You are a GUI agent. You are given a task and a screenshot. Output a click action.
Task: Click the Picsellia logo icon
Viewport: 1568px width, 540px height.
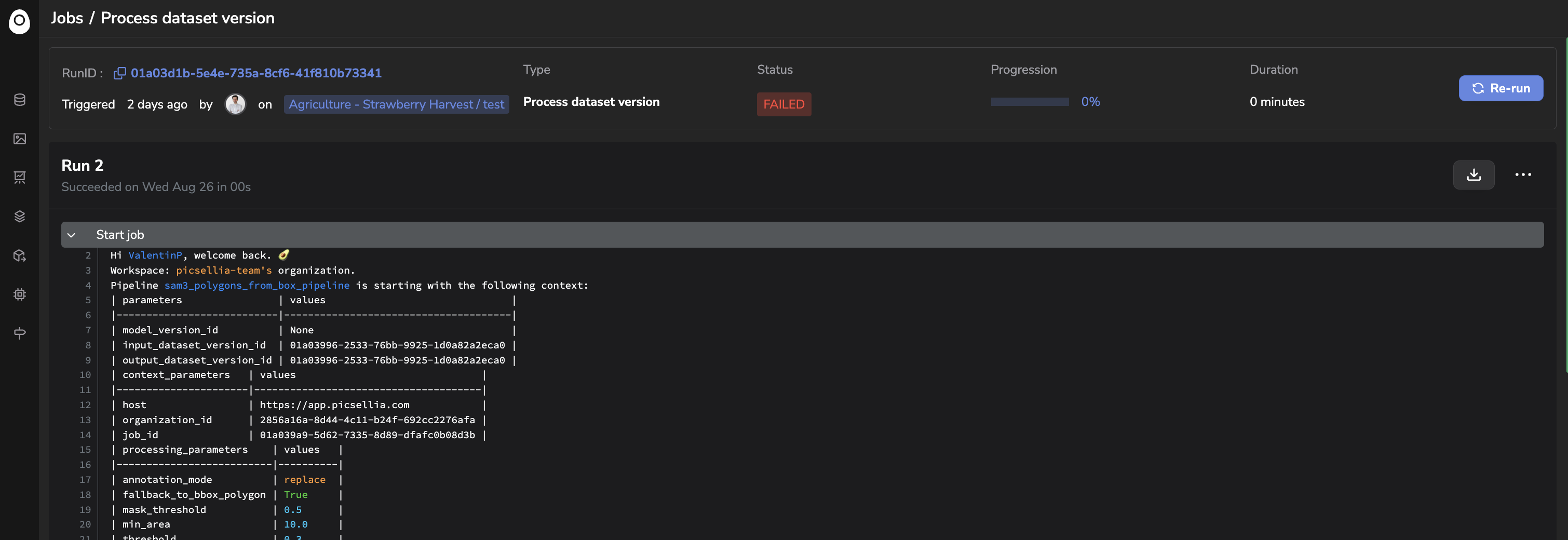pyautogui.click(x=20, y=21)
